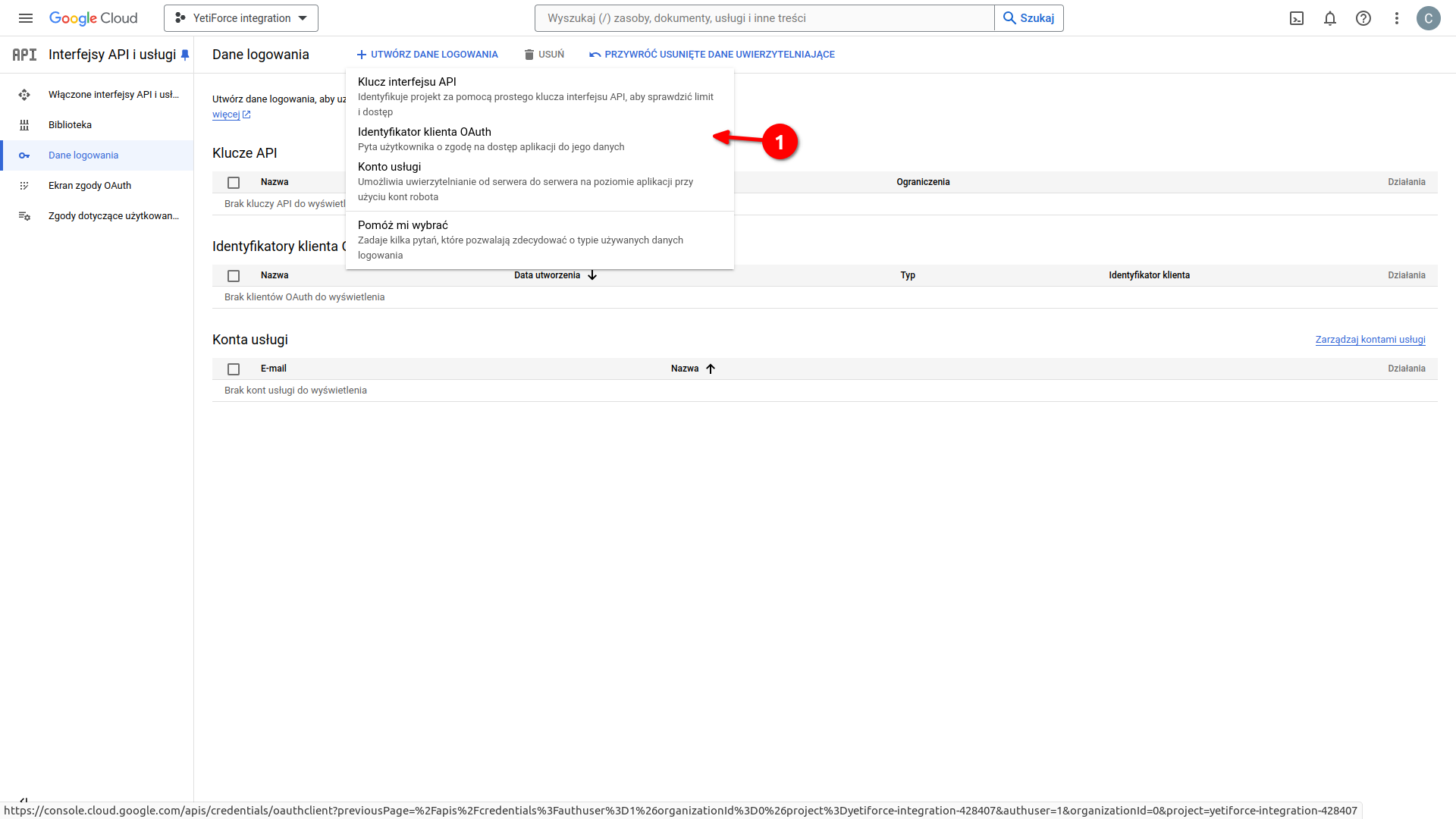Click the Dane logowania page title
Image resolution: width=1456 pixels, height=819 pixels.
pos(261,55)
